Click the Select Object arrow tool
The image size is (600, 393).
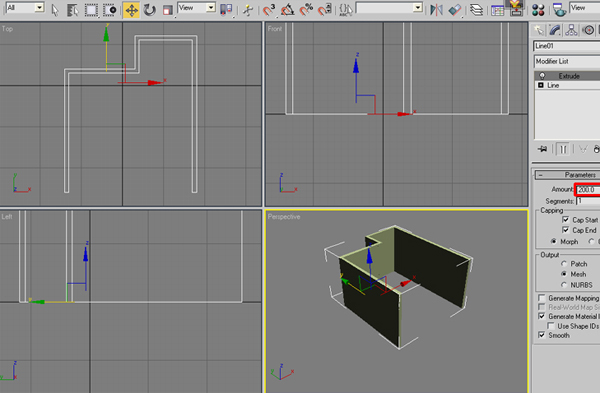[x=55, y=10]
